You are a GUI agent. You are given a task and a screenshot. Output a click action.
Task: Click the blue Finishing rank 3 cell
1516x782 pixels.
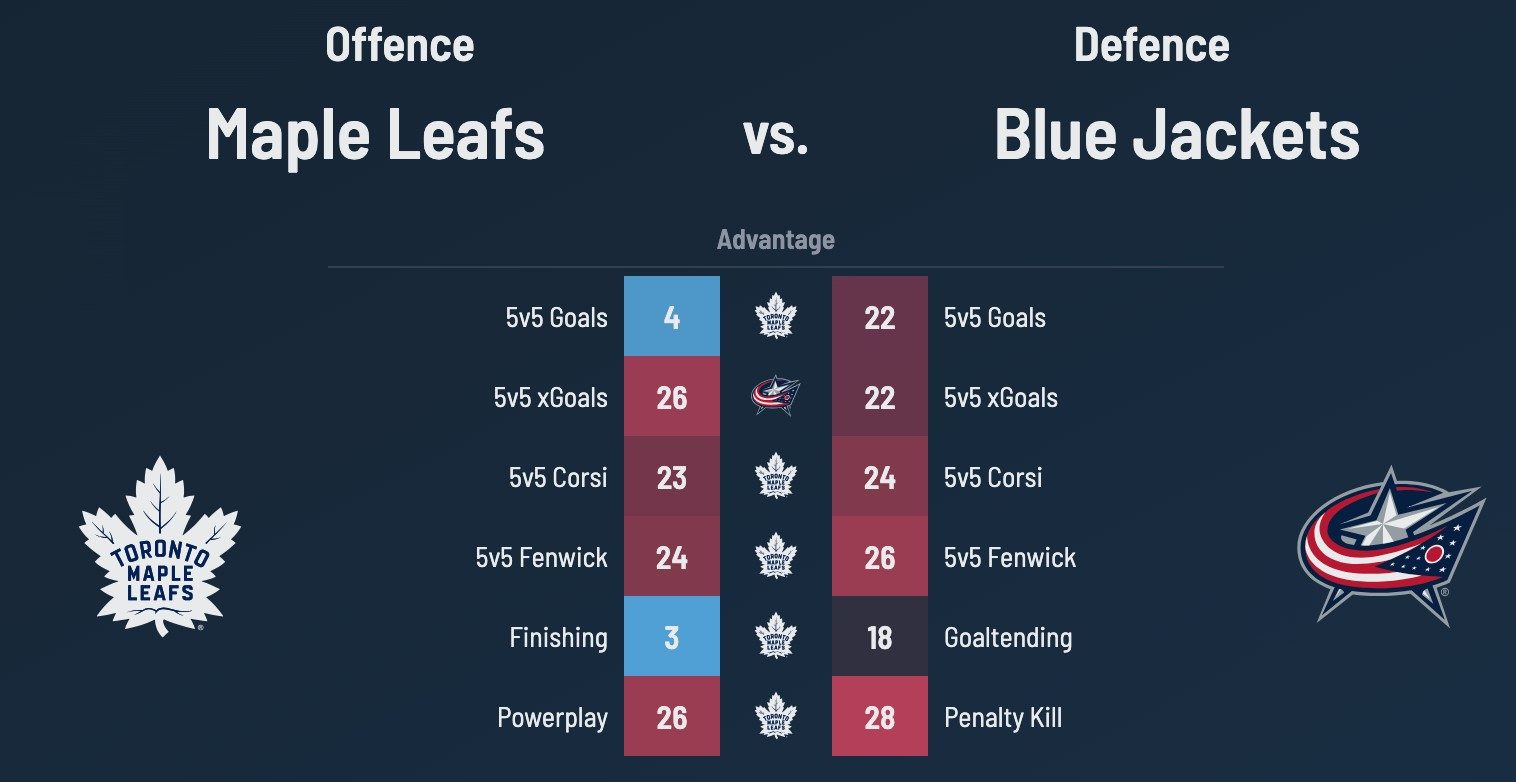[x=672, y=637]
